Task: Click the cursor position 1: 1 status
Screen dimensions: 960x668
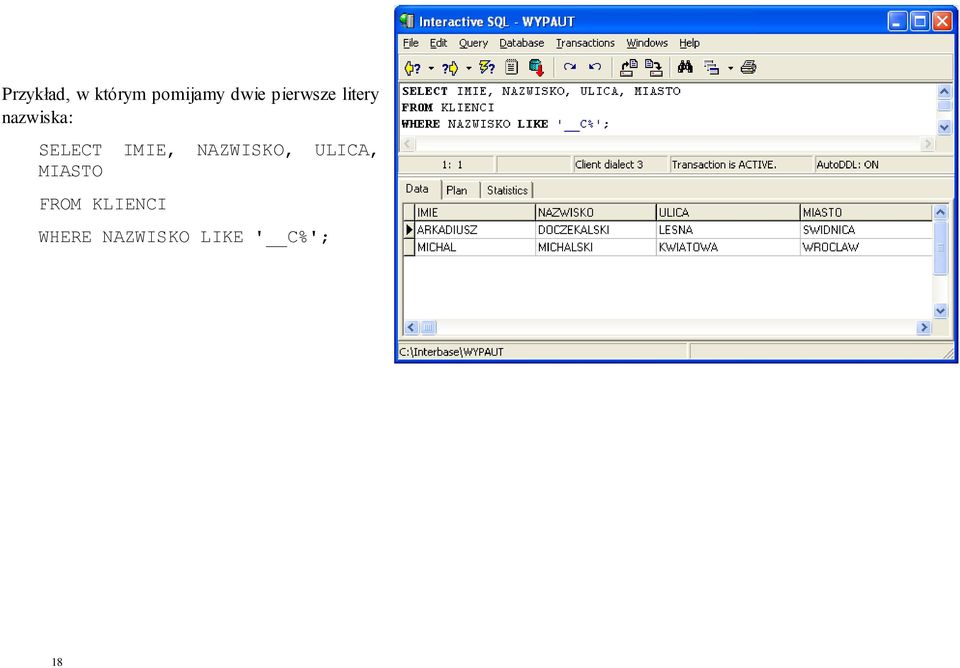Action: coord(452,165)
